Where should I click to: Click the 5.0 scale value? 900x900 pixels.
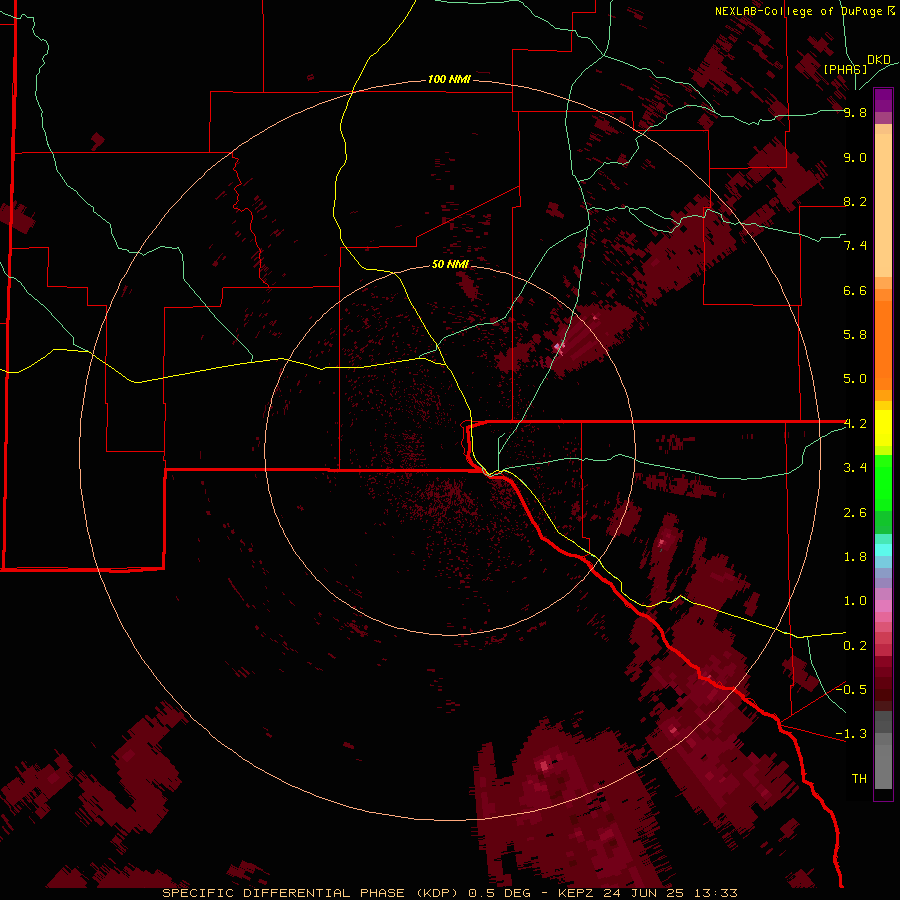click(855, 379)
